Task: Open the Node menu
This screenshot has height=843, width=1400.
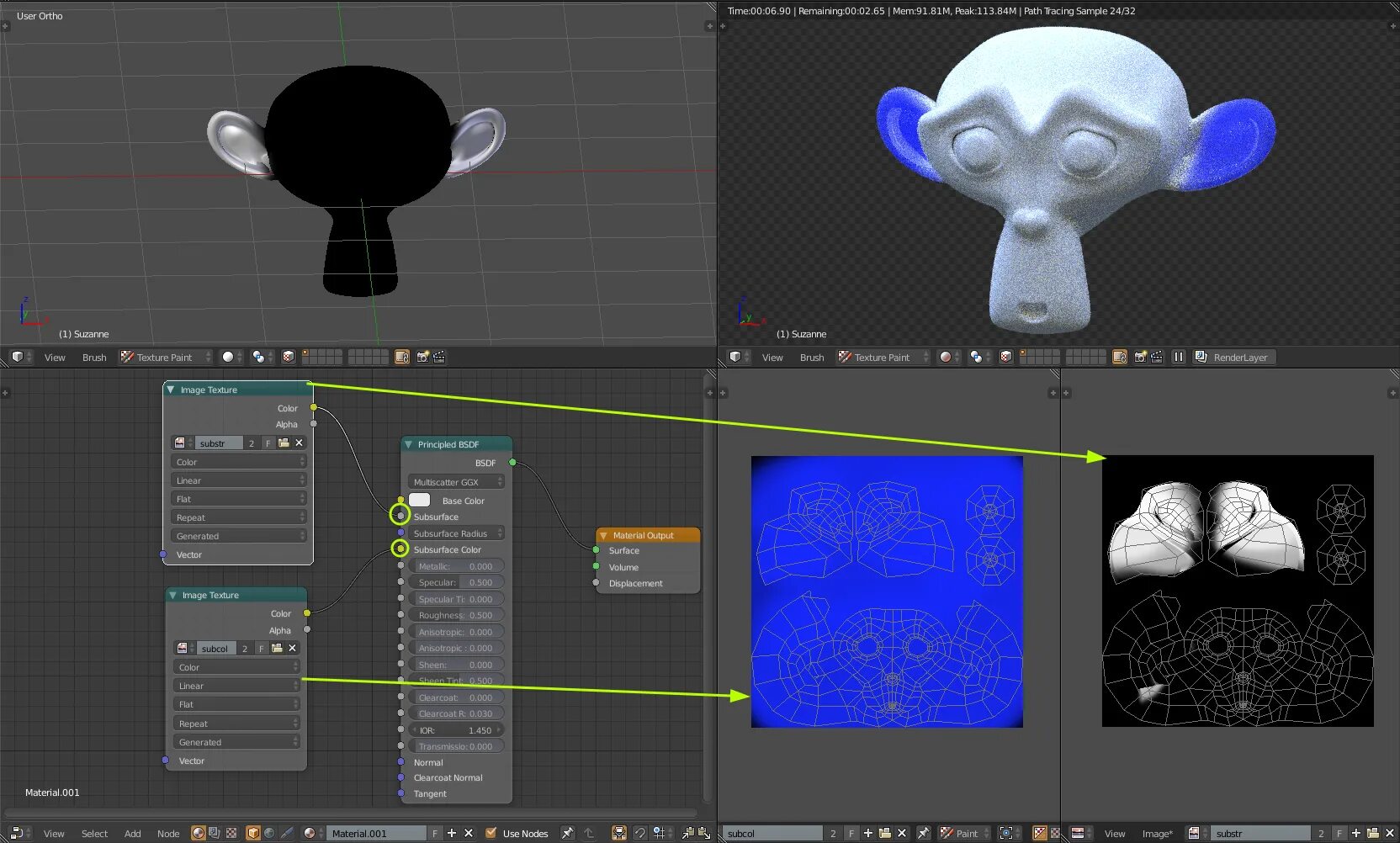Action: point(168,834)
